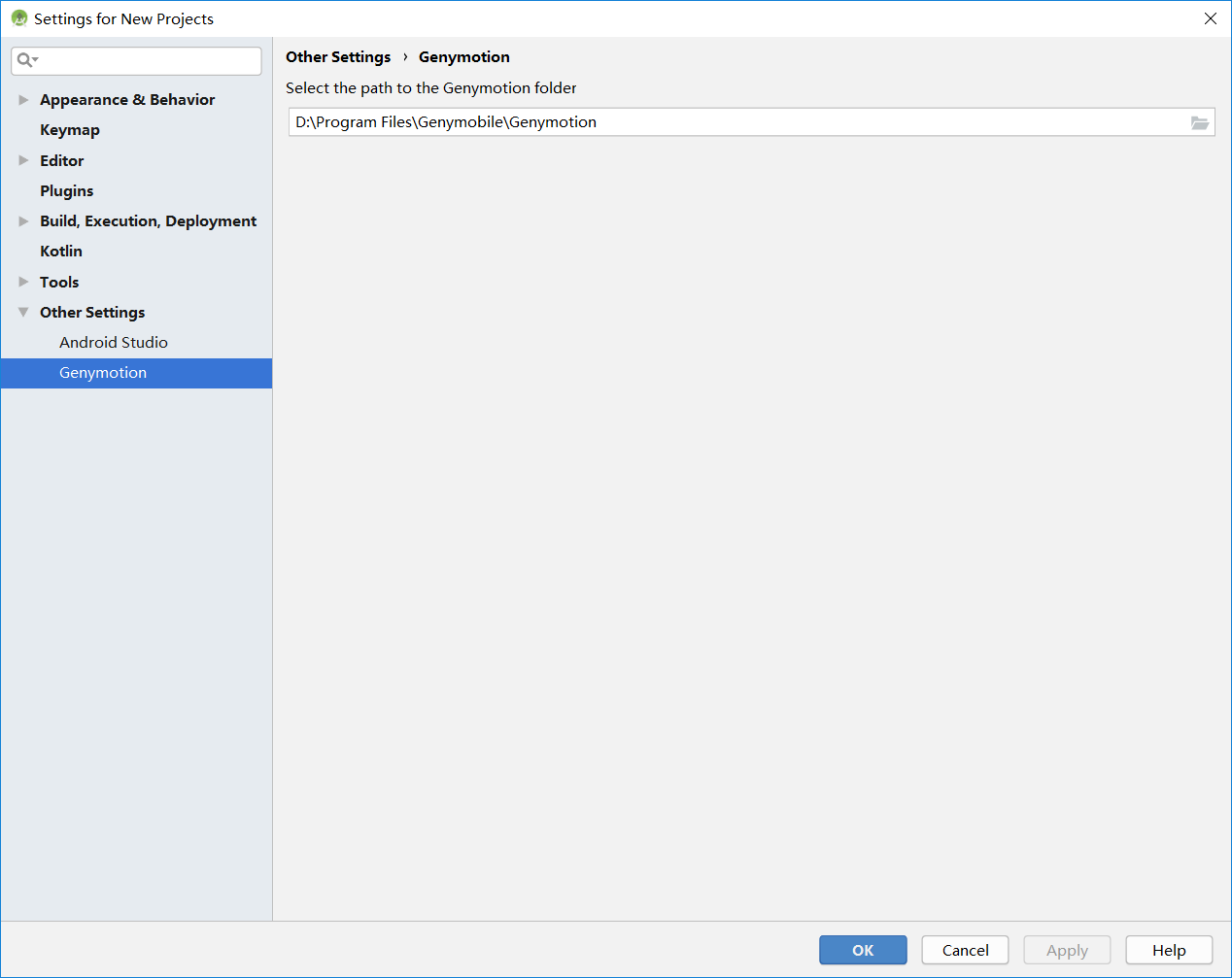The height and width of the screenshot is (978, 1232).
Task: Click the Android Studio logo in title bar
Action: pyautogui.click(x=18, y=18)
